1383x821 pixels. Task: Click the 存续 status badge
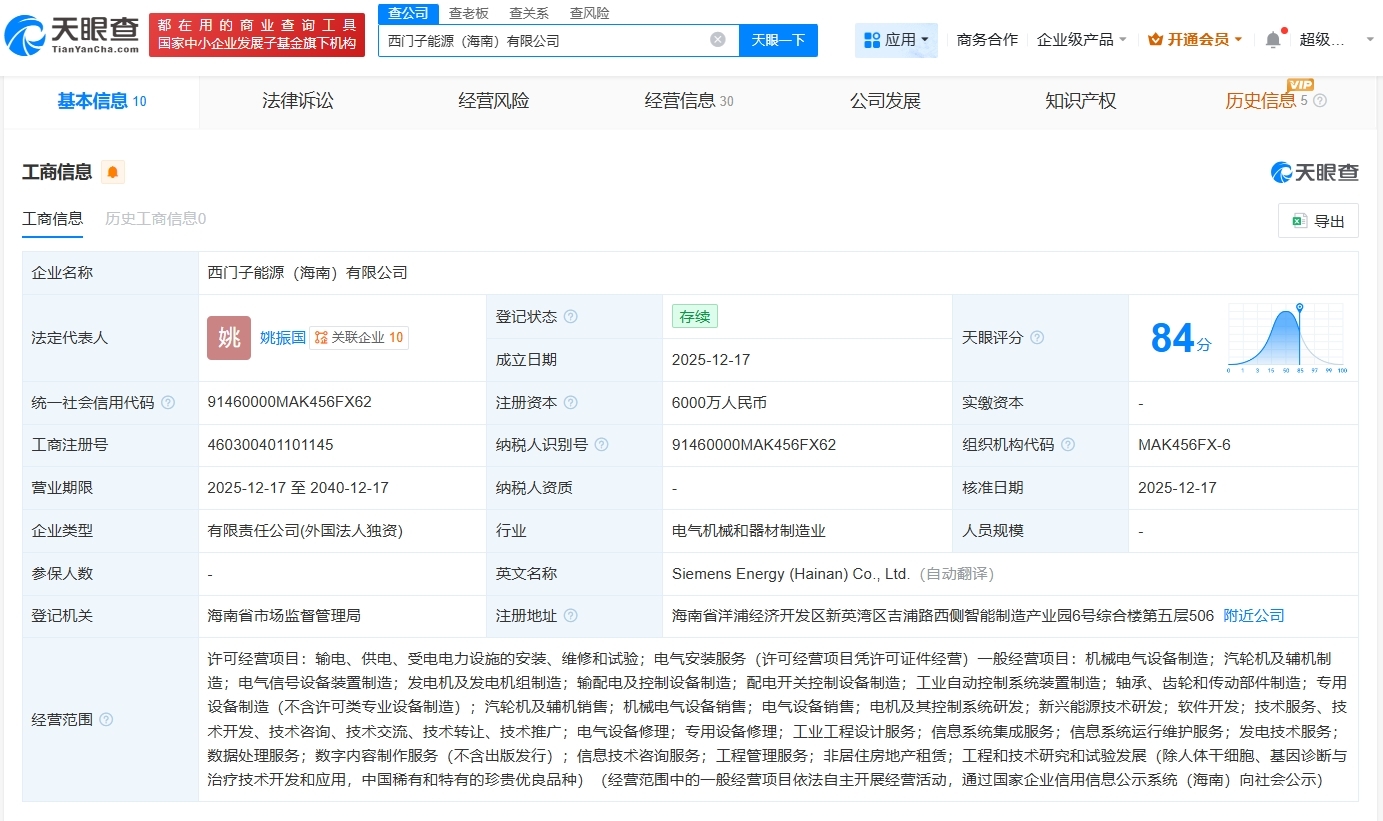tap(694, 316)
